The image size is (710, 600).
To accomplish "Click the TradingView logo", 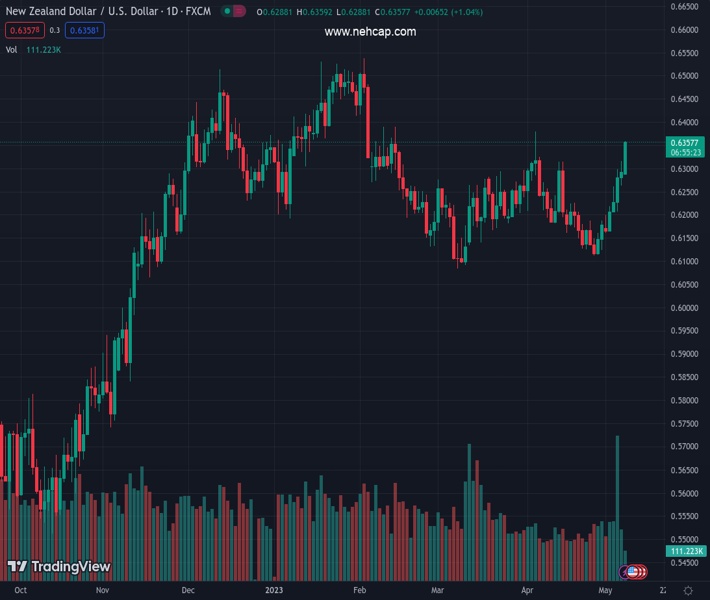I will 59,566.
